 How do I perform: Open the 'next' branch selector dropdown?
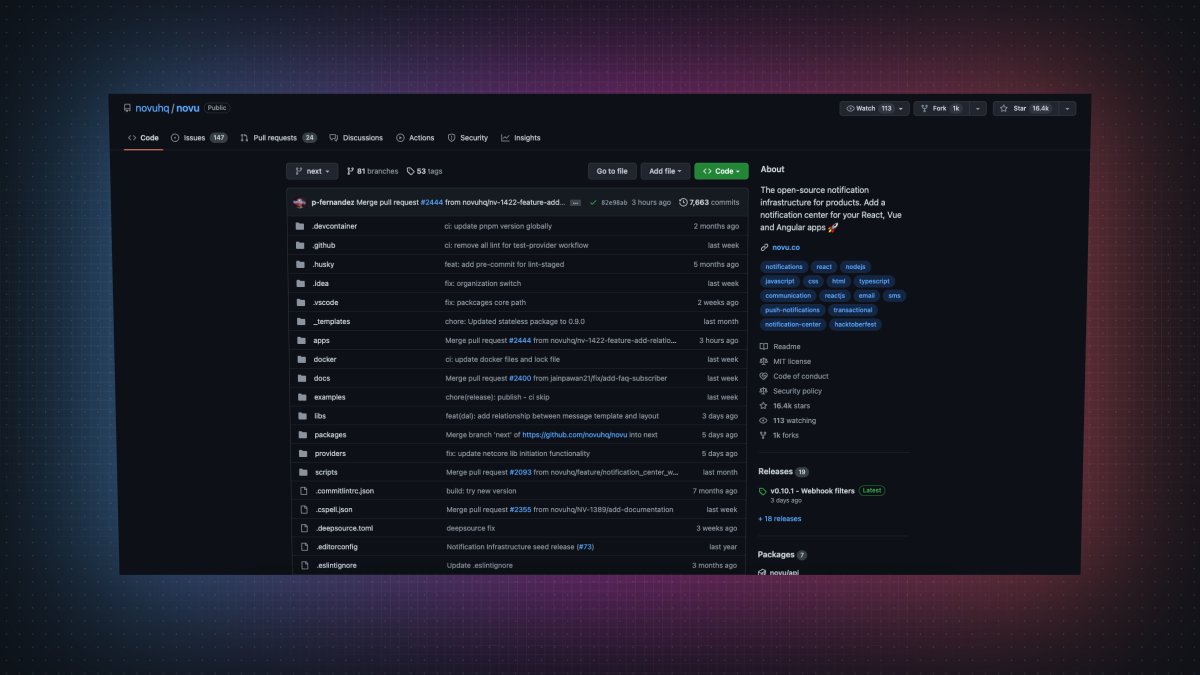point(311,170)
